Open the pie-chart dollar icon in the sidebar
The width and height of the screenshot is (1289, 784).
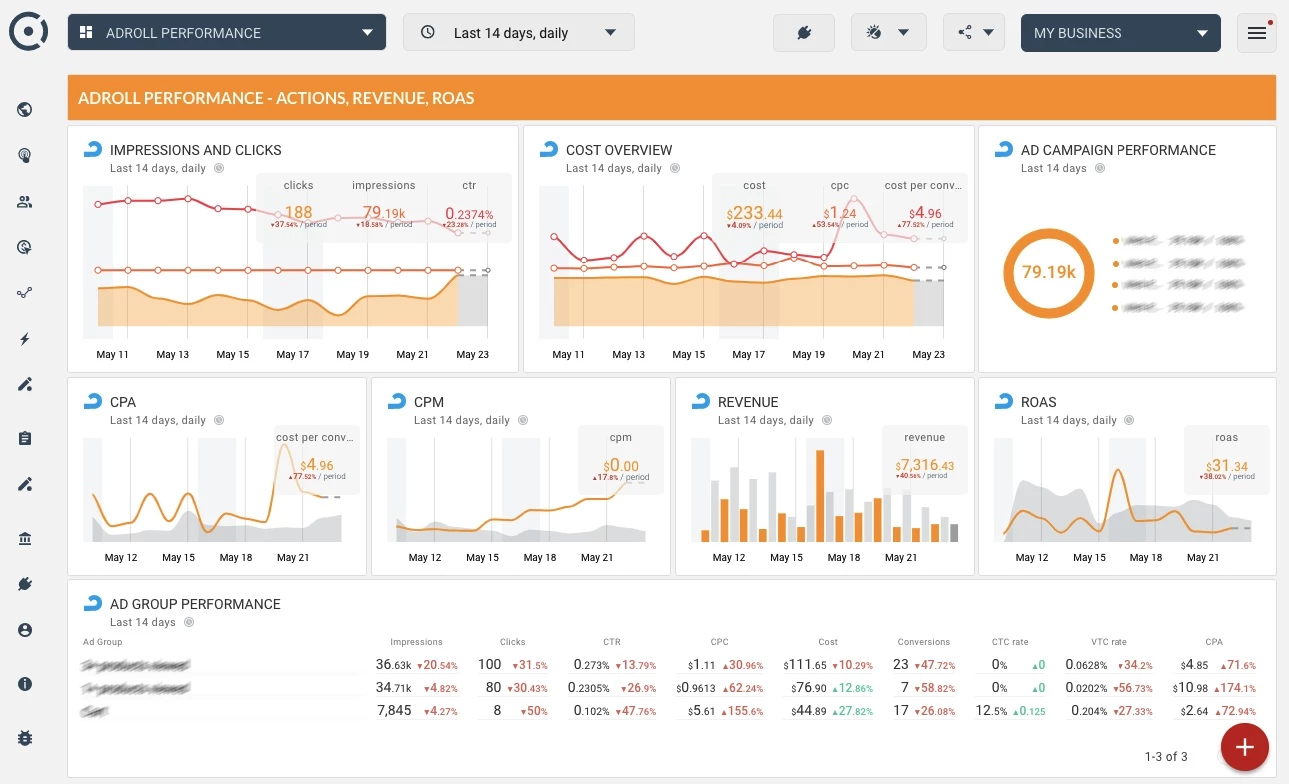(25, 247)
